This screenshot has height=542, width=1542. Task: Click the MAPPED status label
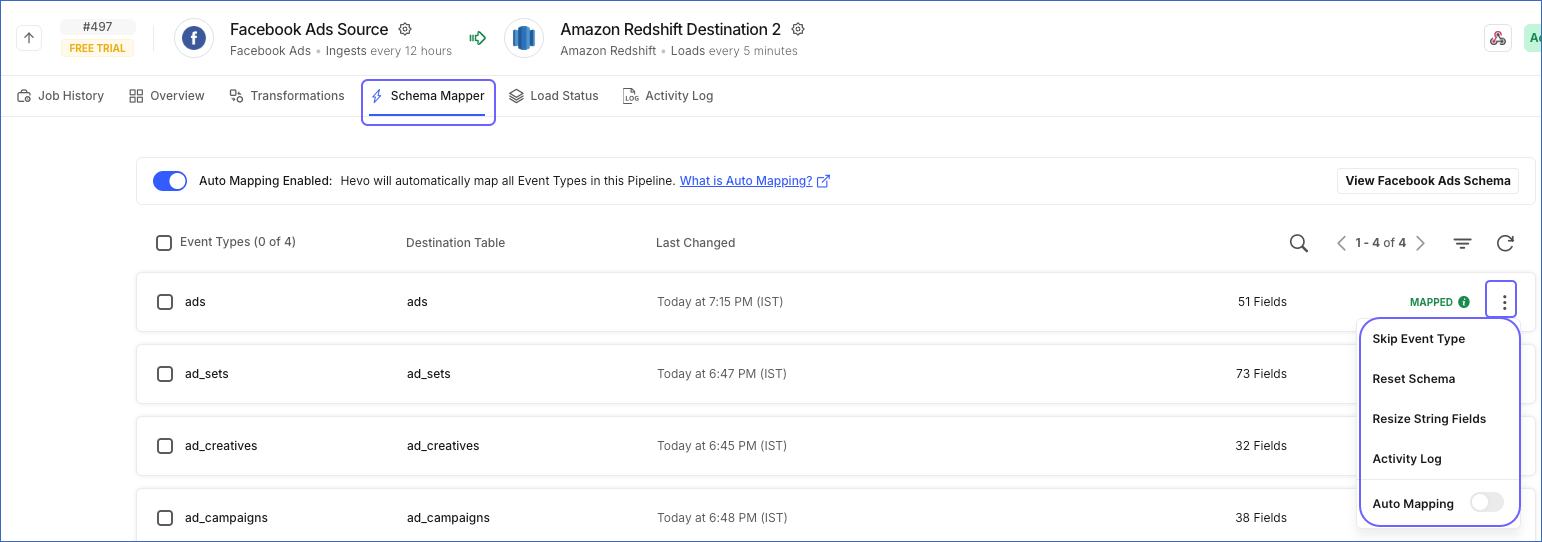(x=1431, y=302)
